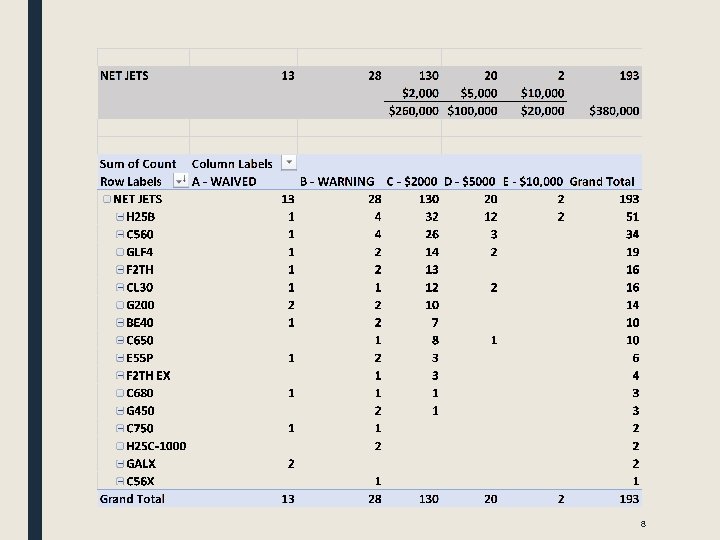Click the $2,000 rate cell
This screenshot has height=540, width=720.
click(420, 93)
